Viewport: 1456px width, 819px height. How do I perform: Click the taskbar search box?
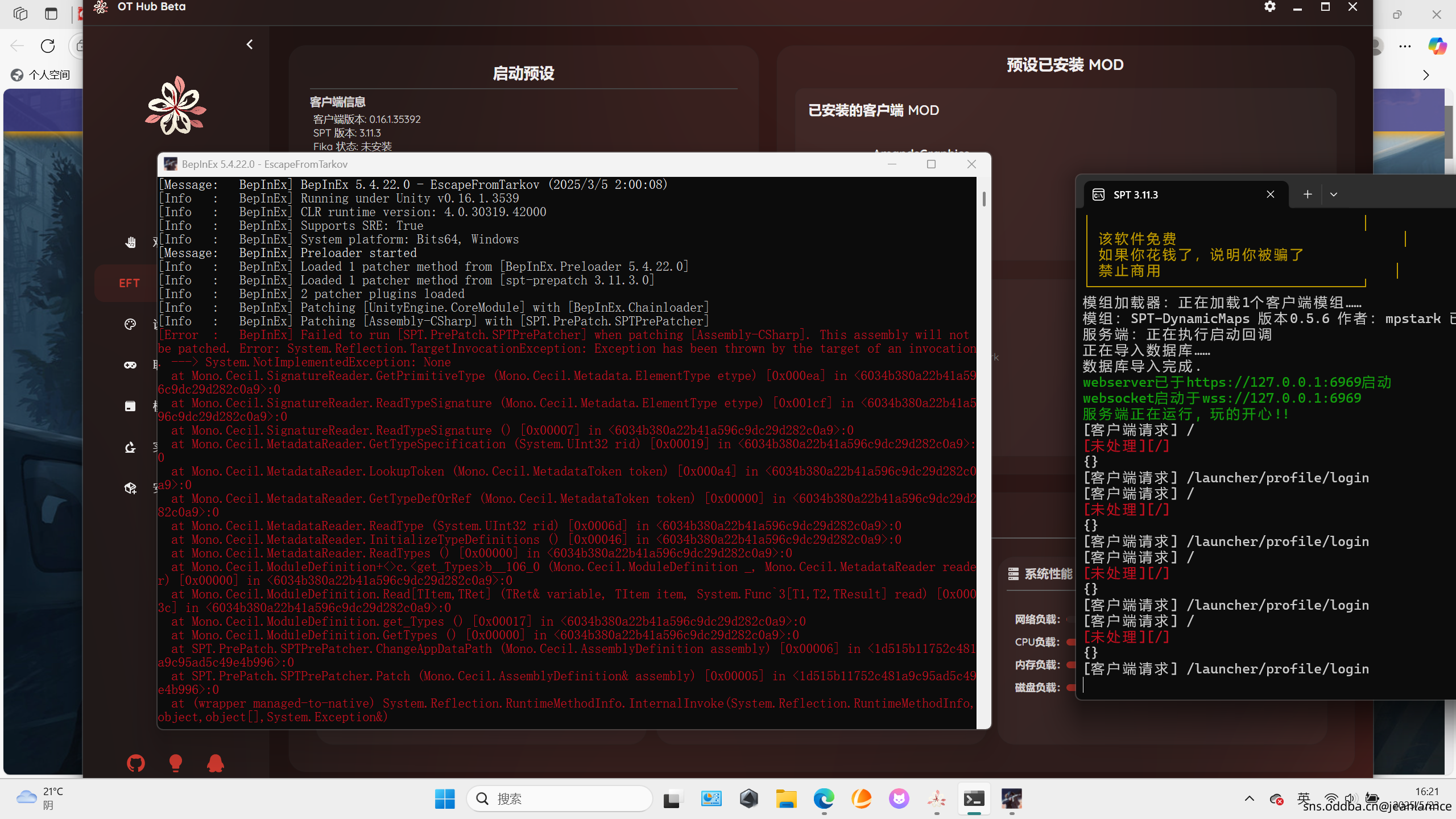560,799
